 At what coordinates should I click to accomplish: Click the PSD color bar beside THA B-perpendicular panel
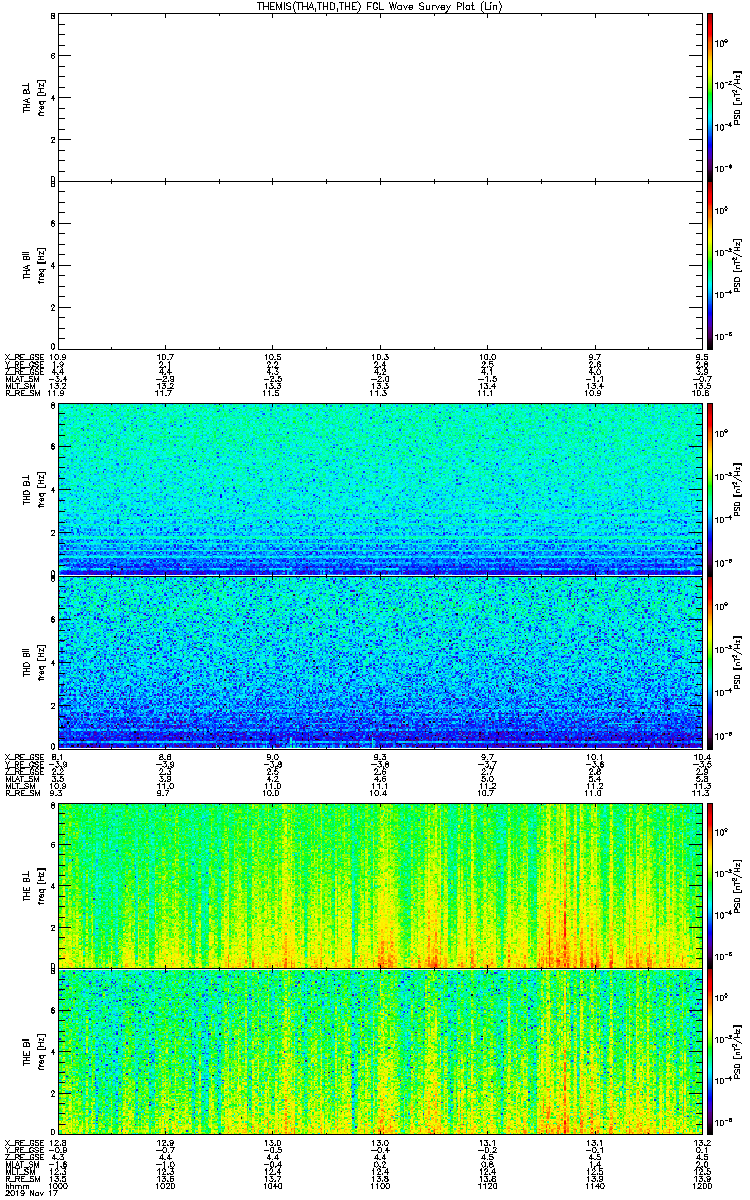point(710,97)
